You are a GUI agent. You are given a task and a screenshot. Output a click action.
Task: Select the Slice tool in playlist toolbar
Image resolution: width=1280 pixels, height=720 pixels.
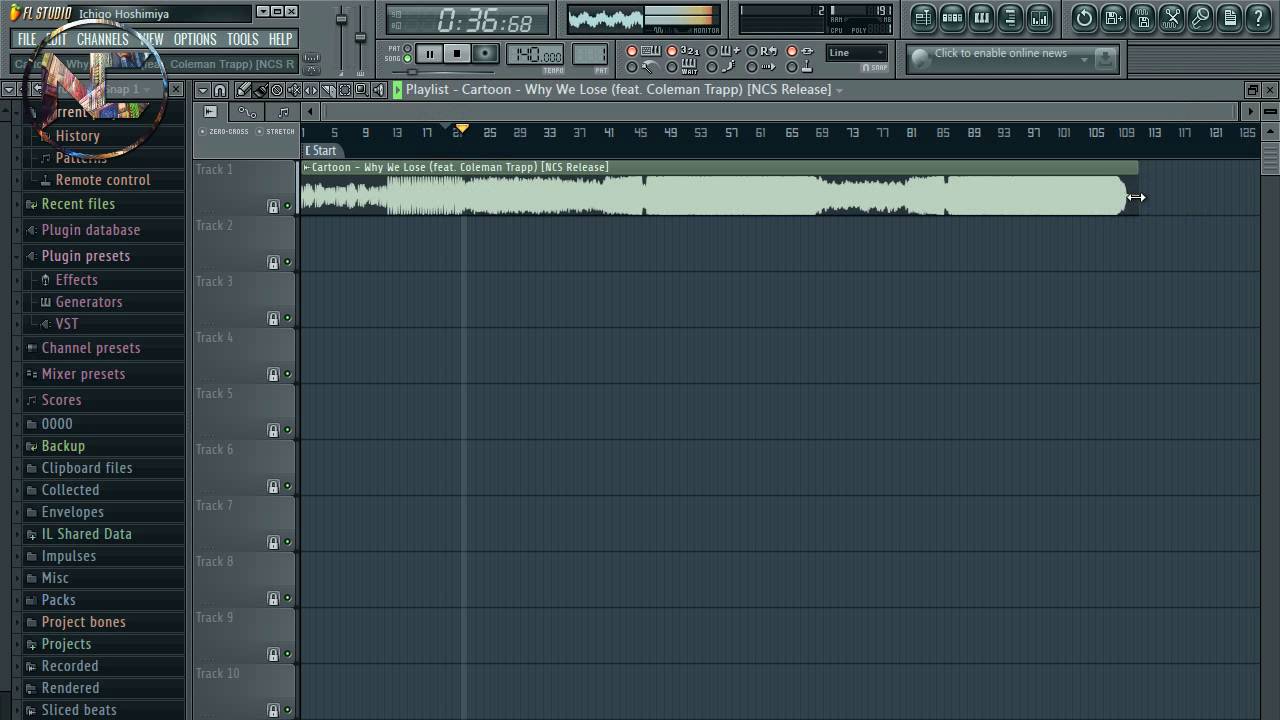(x=328, y=90)
